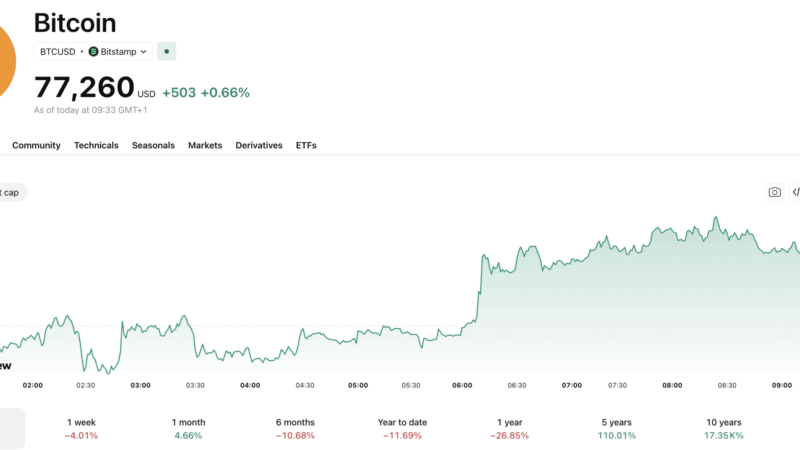Select the 10 years performance range
The height and width of the screenshot is (450, 800).
[723, 429]
